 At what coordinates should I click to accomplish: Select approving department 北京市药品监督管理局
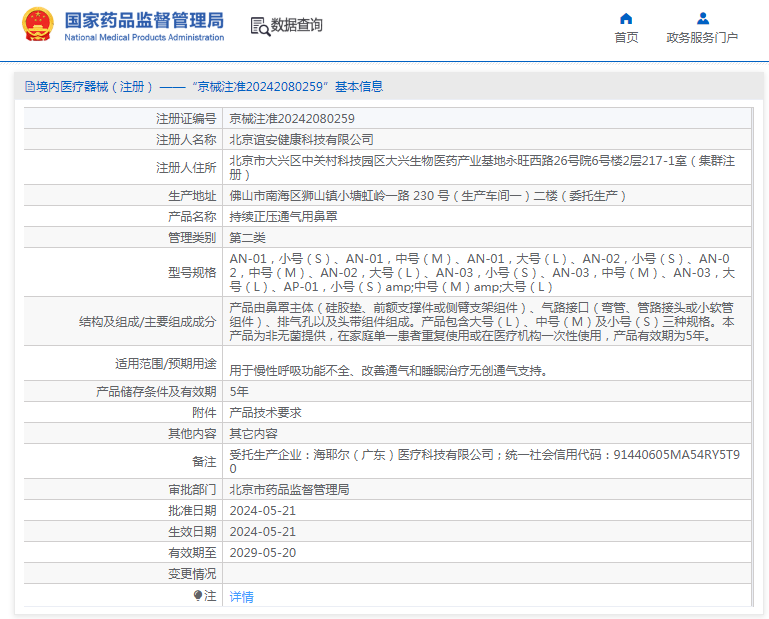289,490
